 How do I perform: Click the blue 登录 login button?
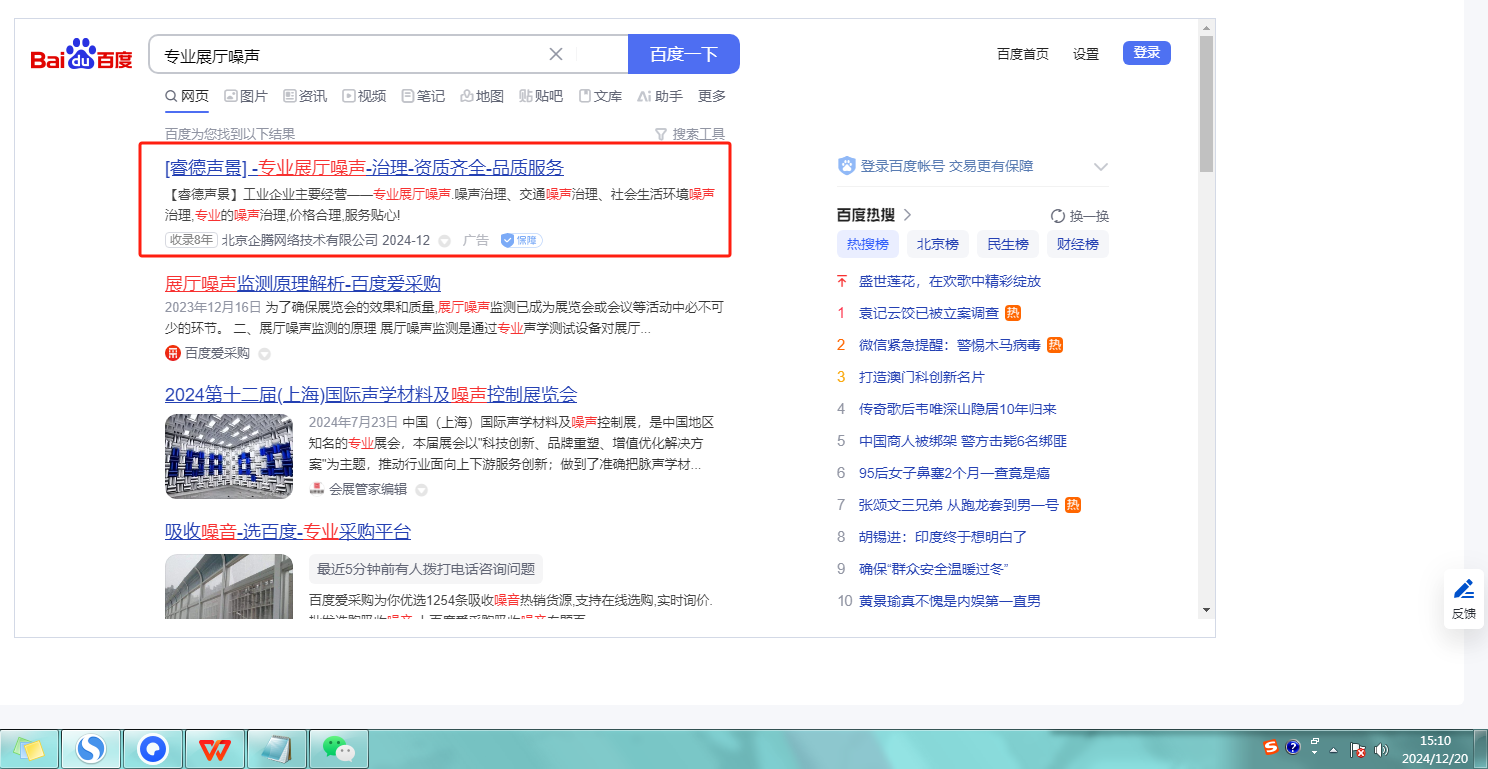[x=1146, y=53]
